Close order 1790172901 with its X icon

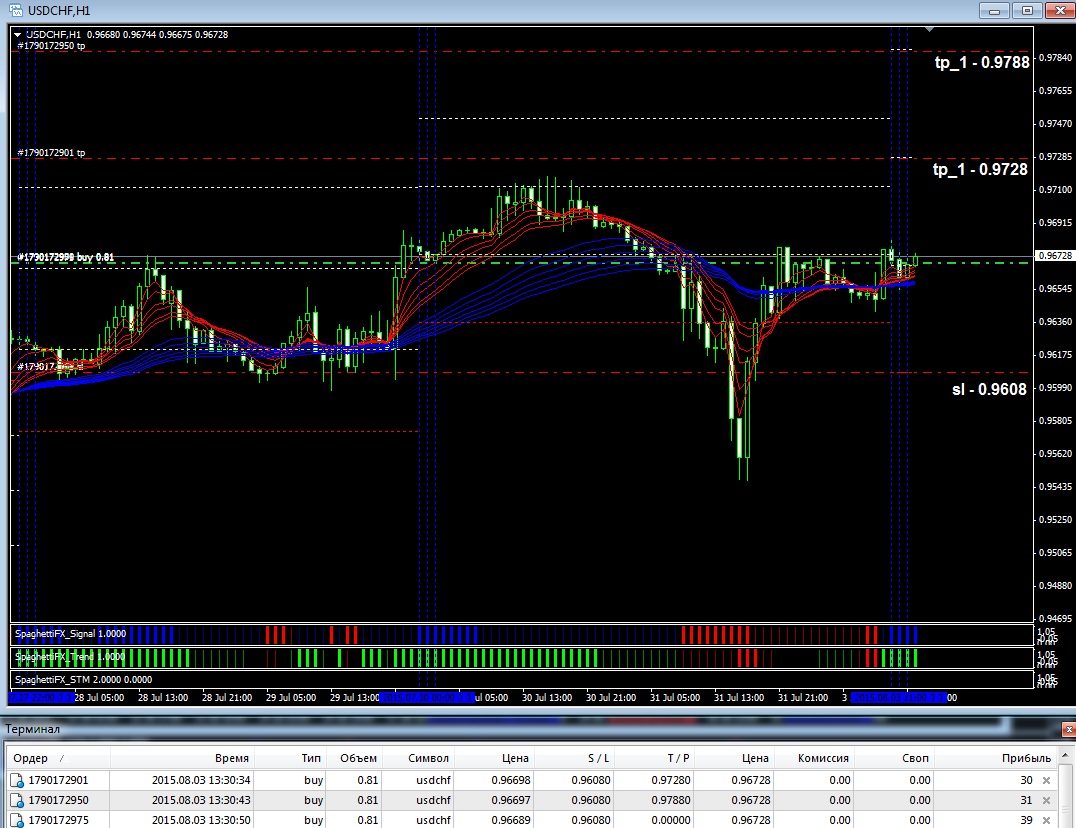coord(1047,780)
